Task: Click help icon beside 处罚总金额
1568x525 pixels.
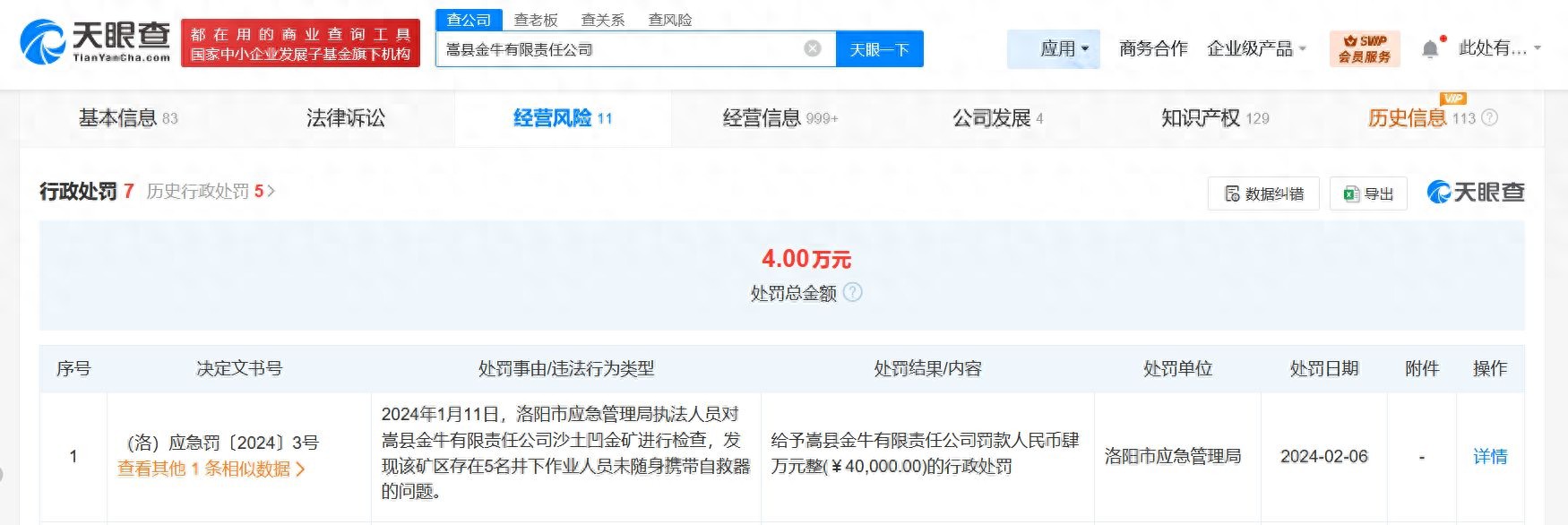Action: point(853,292)
